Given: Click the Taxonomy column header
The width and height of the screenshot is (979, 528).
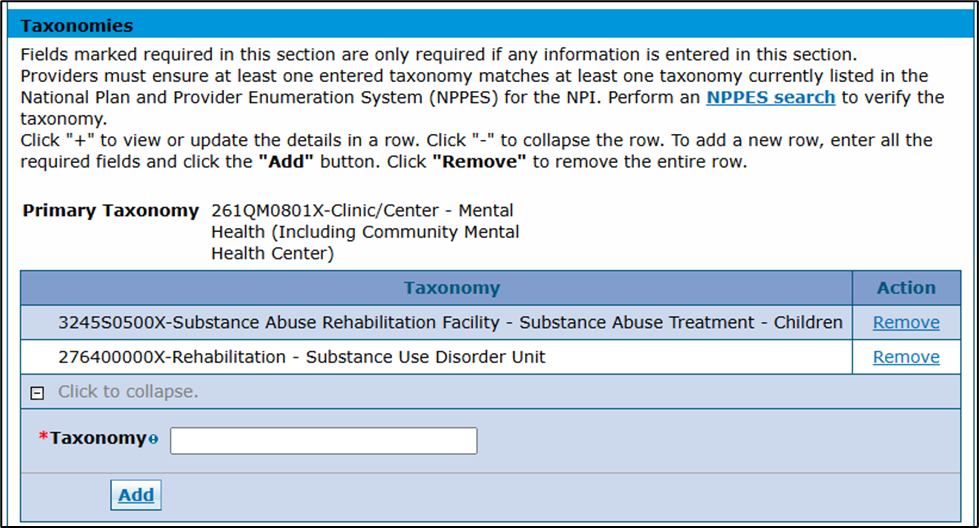Looking at the screenshot, I should tap(451, 288).
